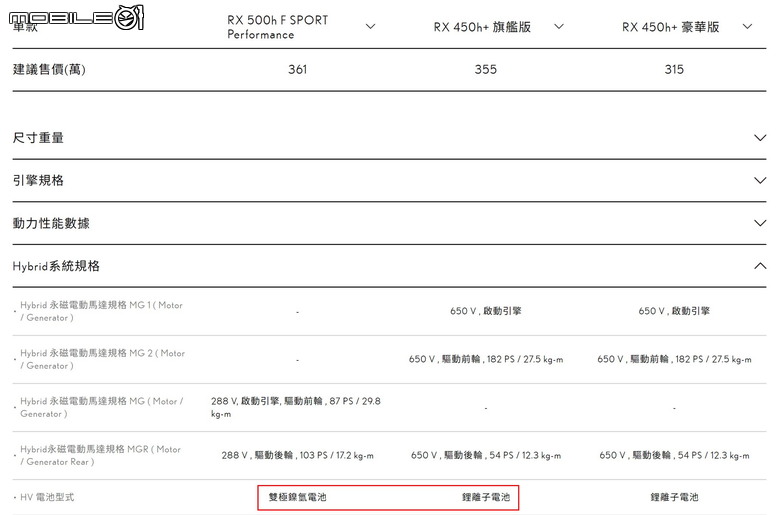Expand the 尺寸重量 section
This screenshot has height=515, width=780.
(760, 138)
